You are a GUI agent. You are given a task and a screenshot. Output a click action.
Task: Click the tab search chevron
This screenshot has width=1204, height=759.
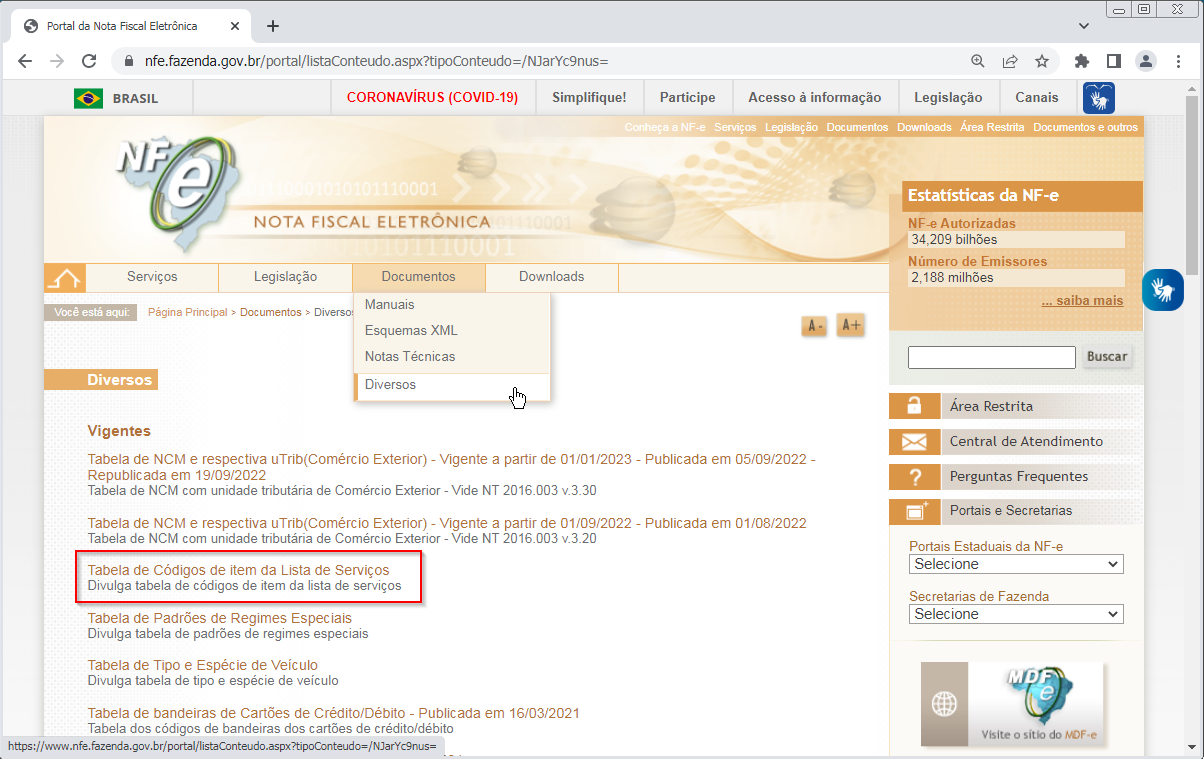(x=1084, y=26)
